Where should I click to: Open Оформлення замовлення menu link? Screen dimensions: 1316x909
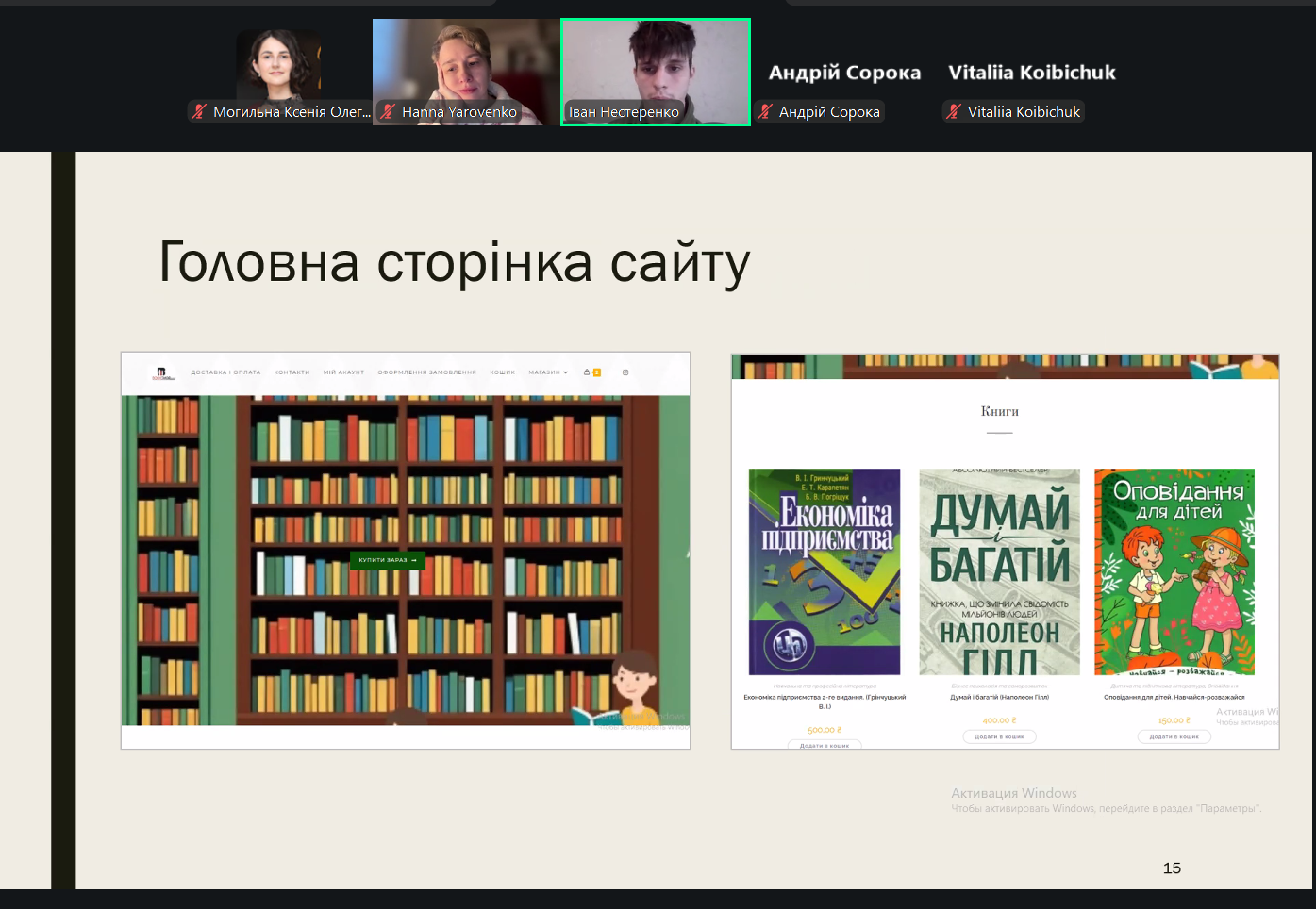point(426,372)
